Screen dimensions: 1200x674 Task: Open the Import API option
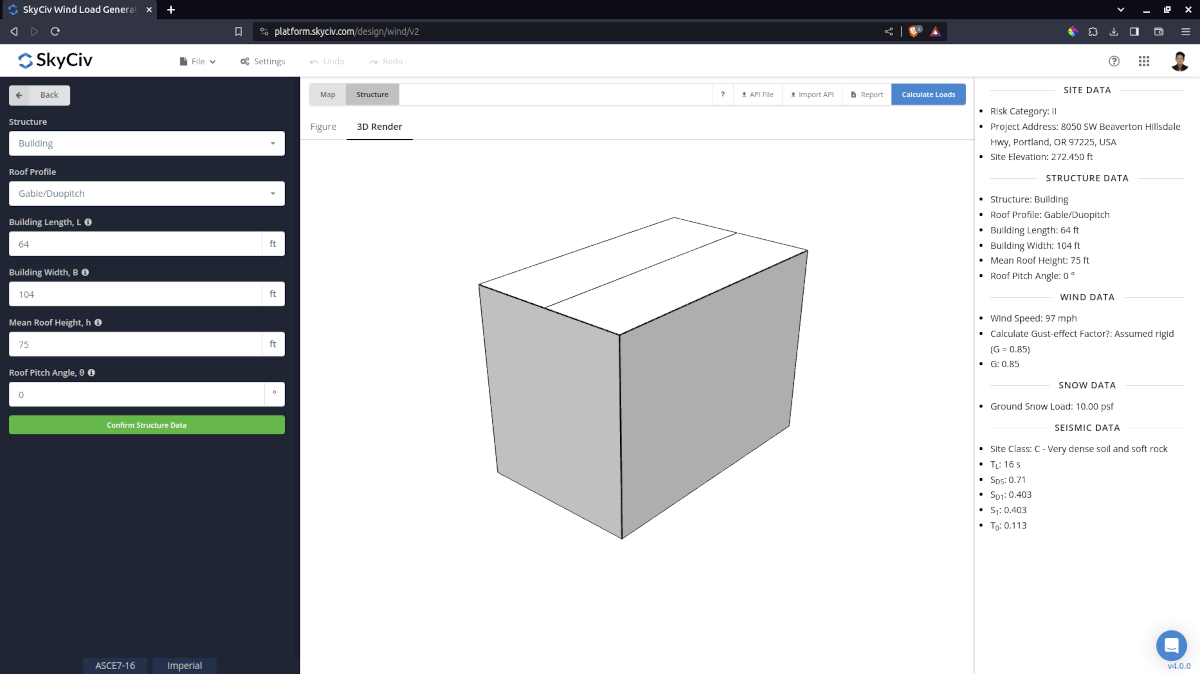812,94
